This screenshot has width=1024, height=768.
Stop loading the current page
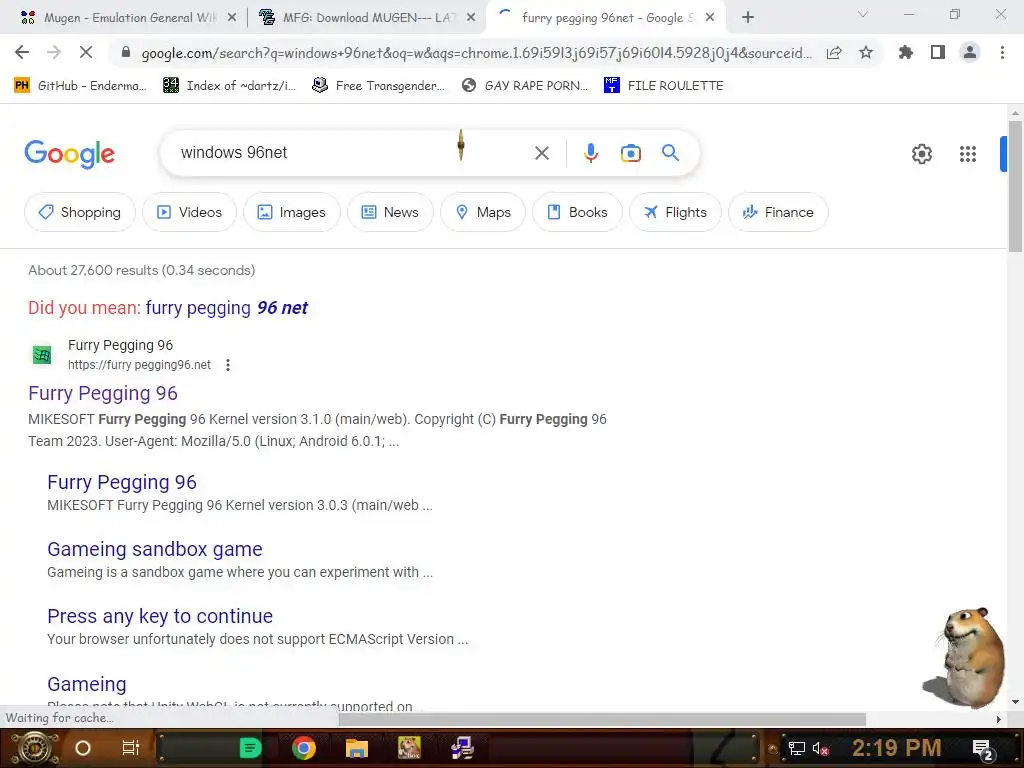(x=86, y=52)
